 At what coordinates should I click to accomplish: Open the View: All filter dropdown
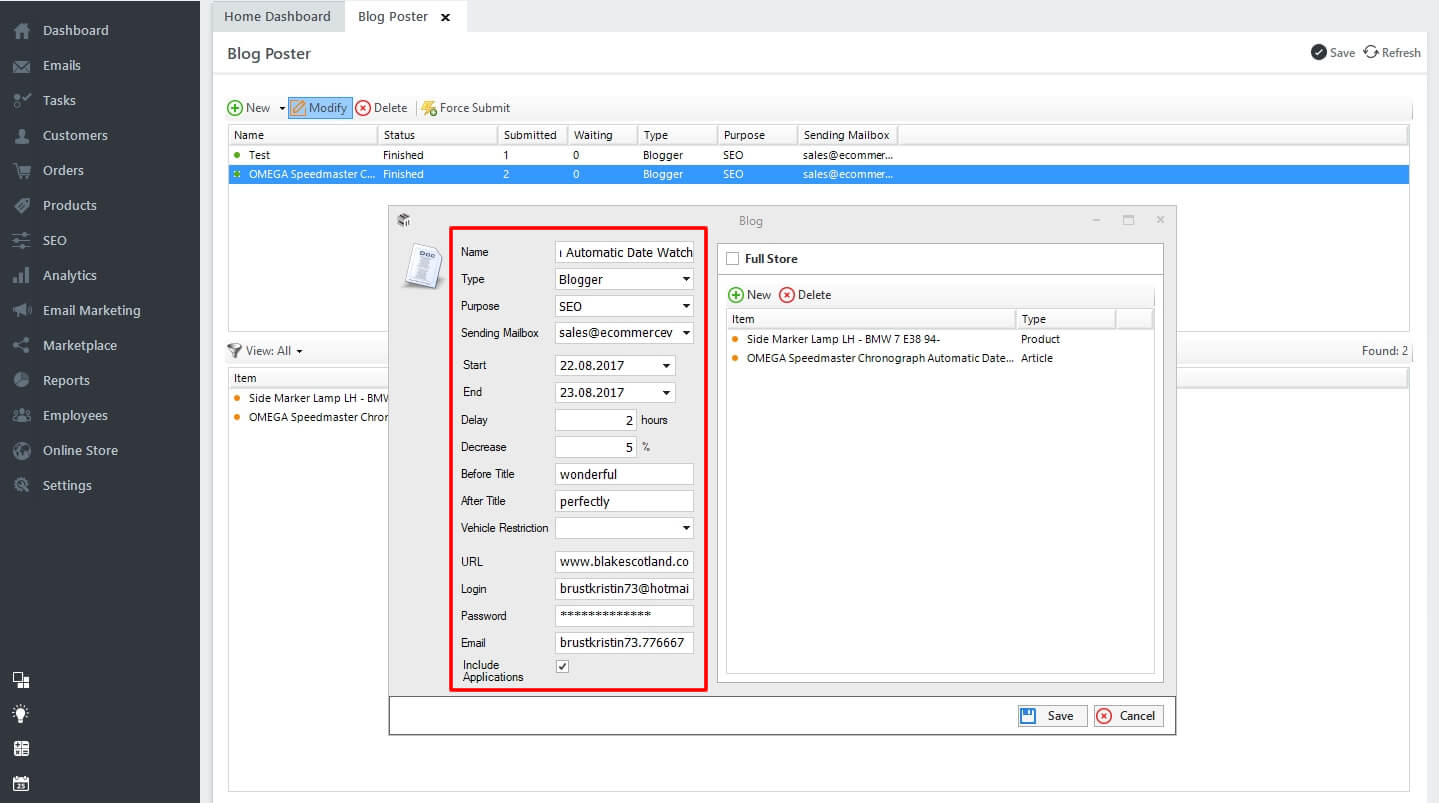coord(265,351)
